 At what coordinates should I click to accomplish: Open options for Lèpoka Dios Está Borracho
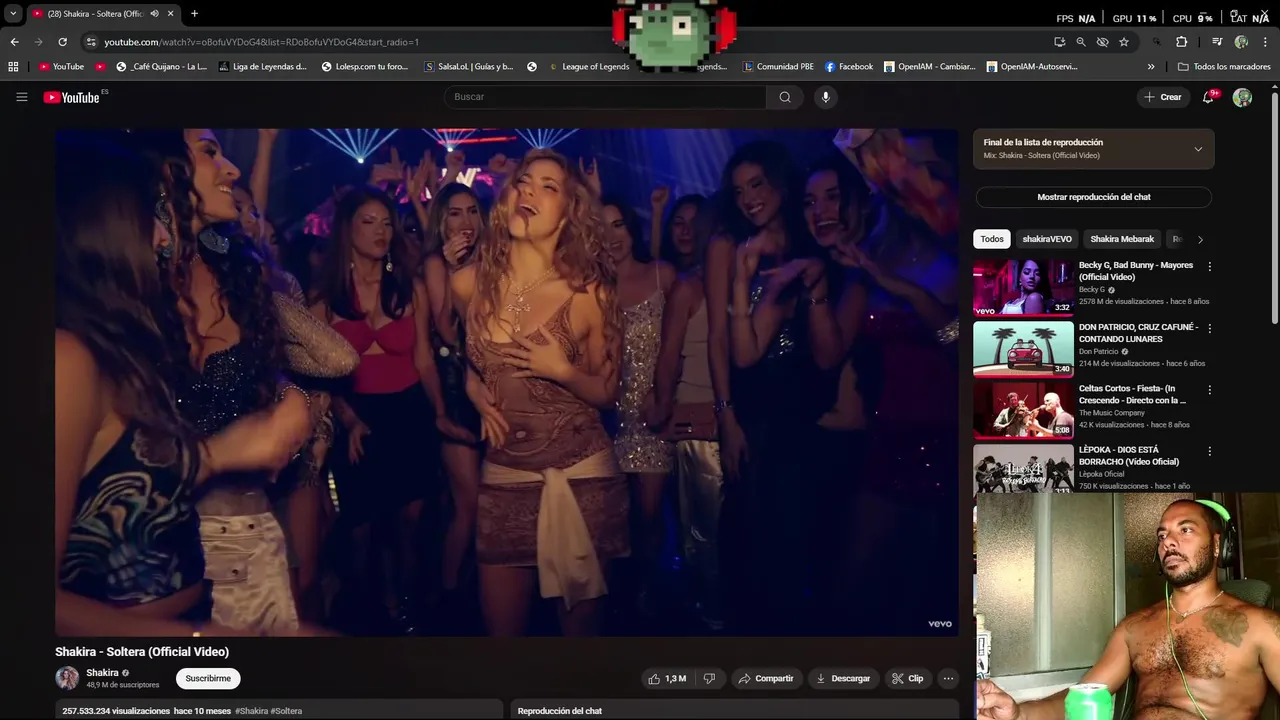pos(1209,451)
